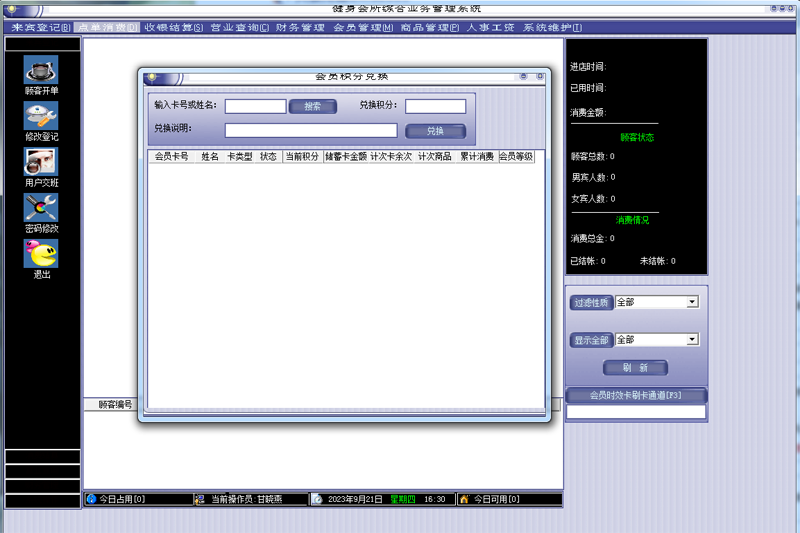Image resolution: width=800 pixels, height=533 pixels.
Task: Click the 当前操作员 status bar icon
Action: click(x=202, y=499)
